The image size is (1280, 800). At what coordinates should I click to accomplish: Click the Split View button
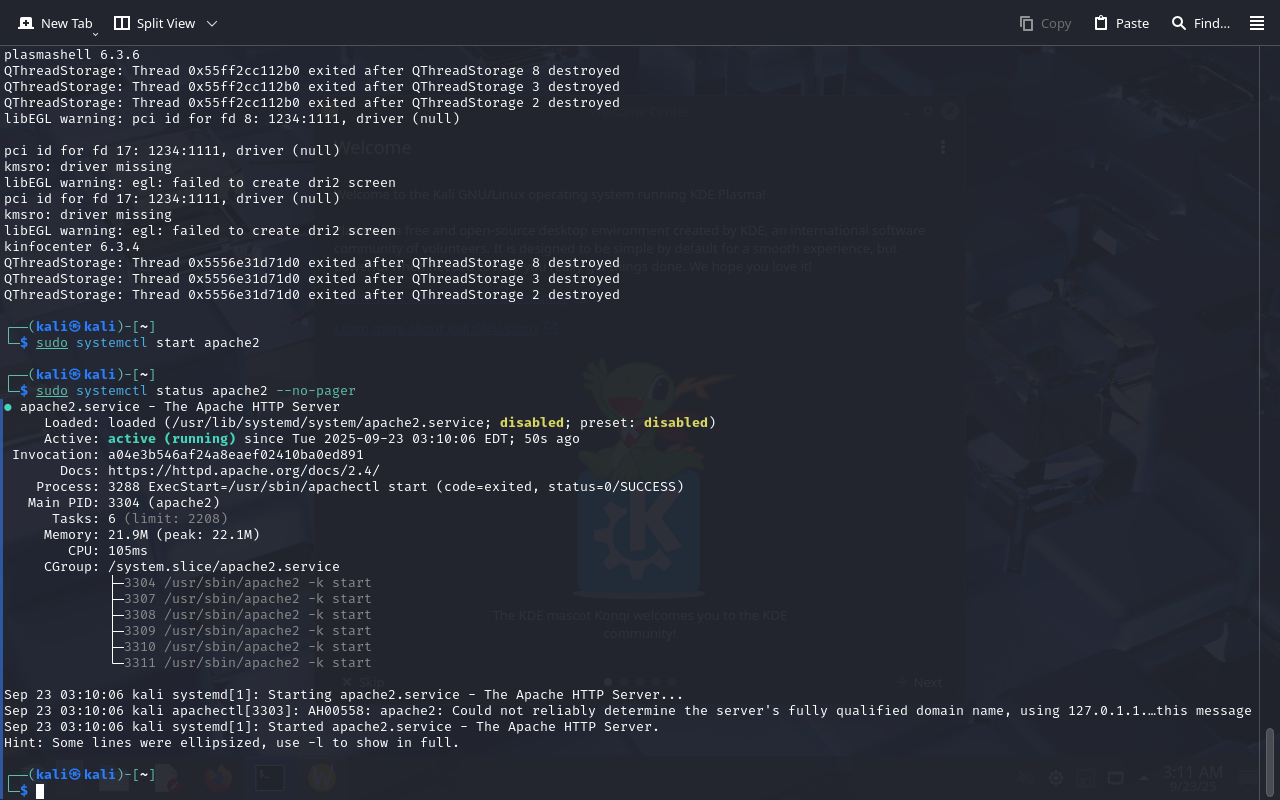[155, 23]
